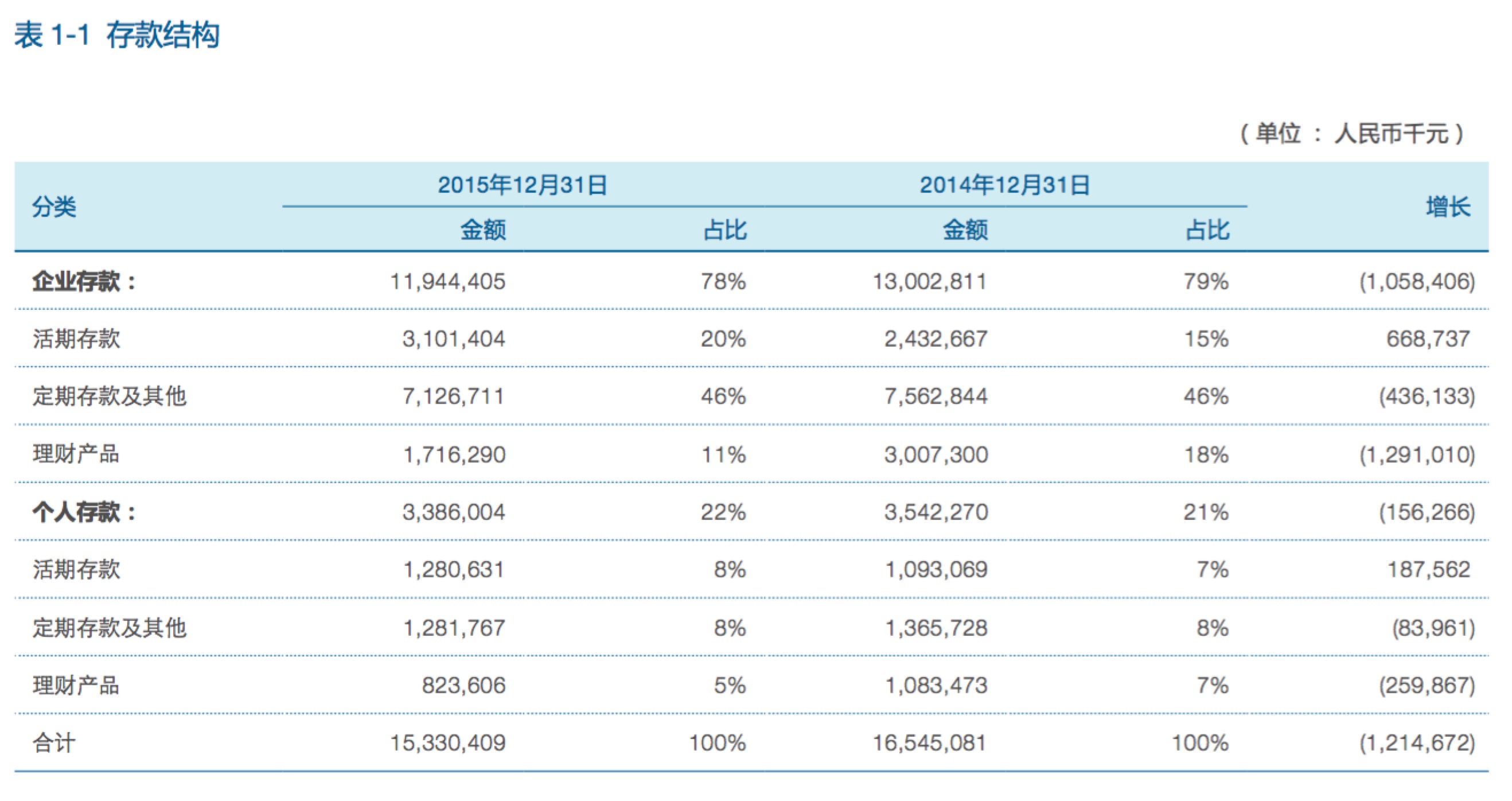Select the value 3,542,270
The height and width of the screenshot is (801, 1512).
[936, 512]
